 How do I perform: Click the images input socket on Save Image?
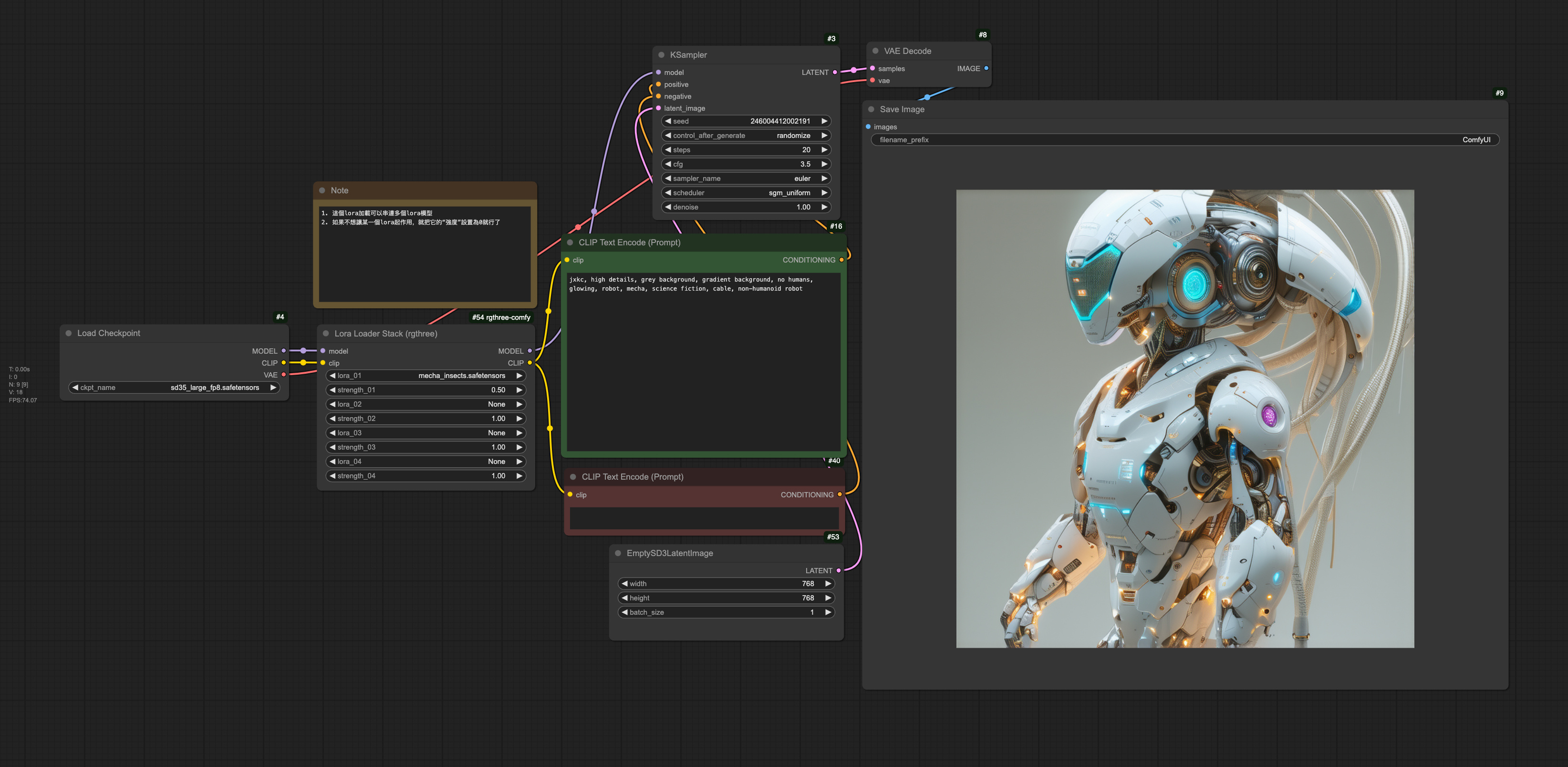[x=869, y=126]
